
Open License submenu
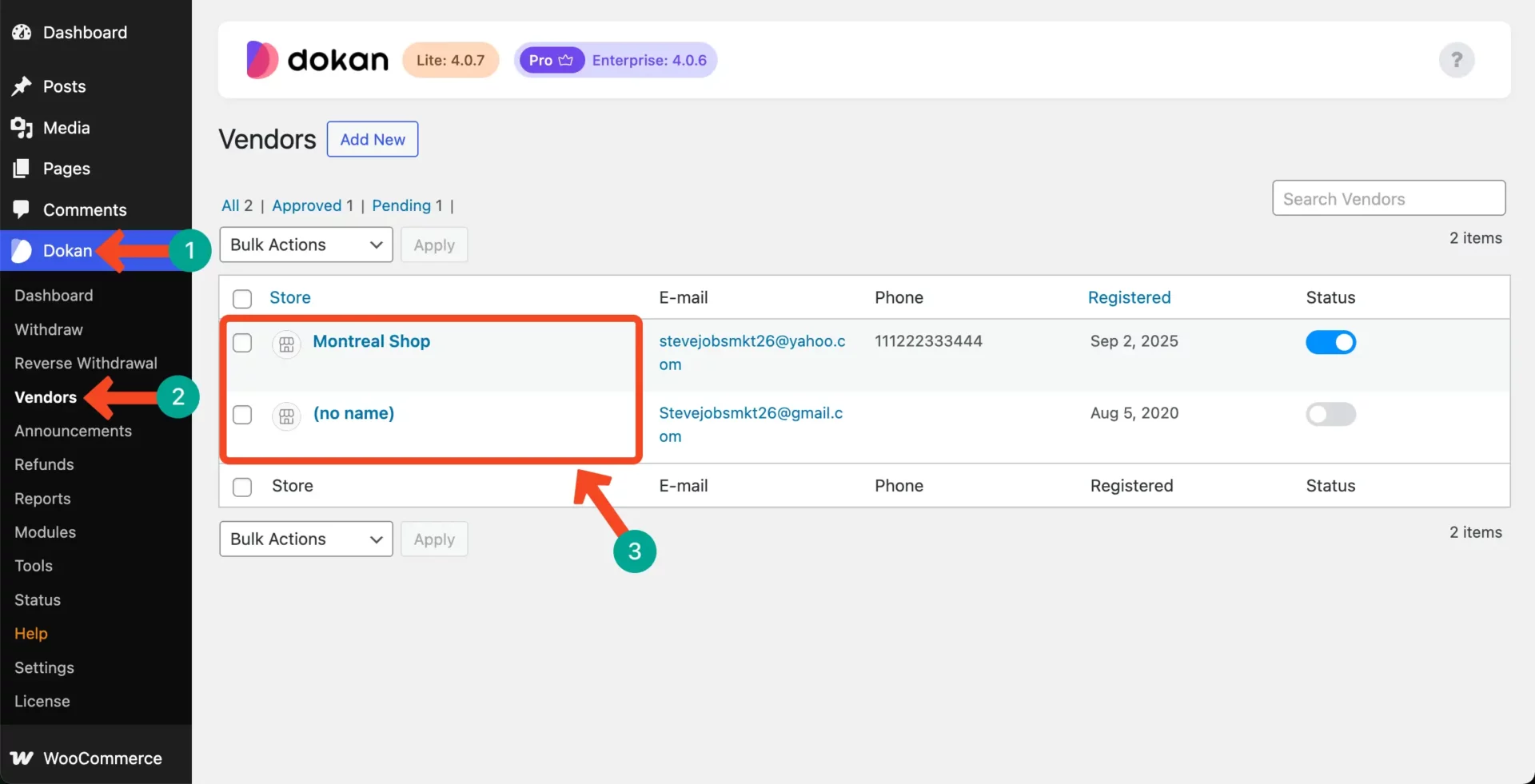point(42,701)
